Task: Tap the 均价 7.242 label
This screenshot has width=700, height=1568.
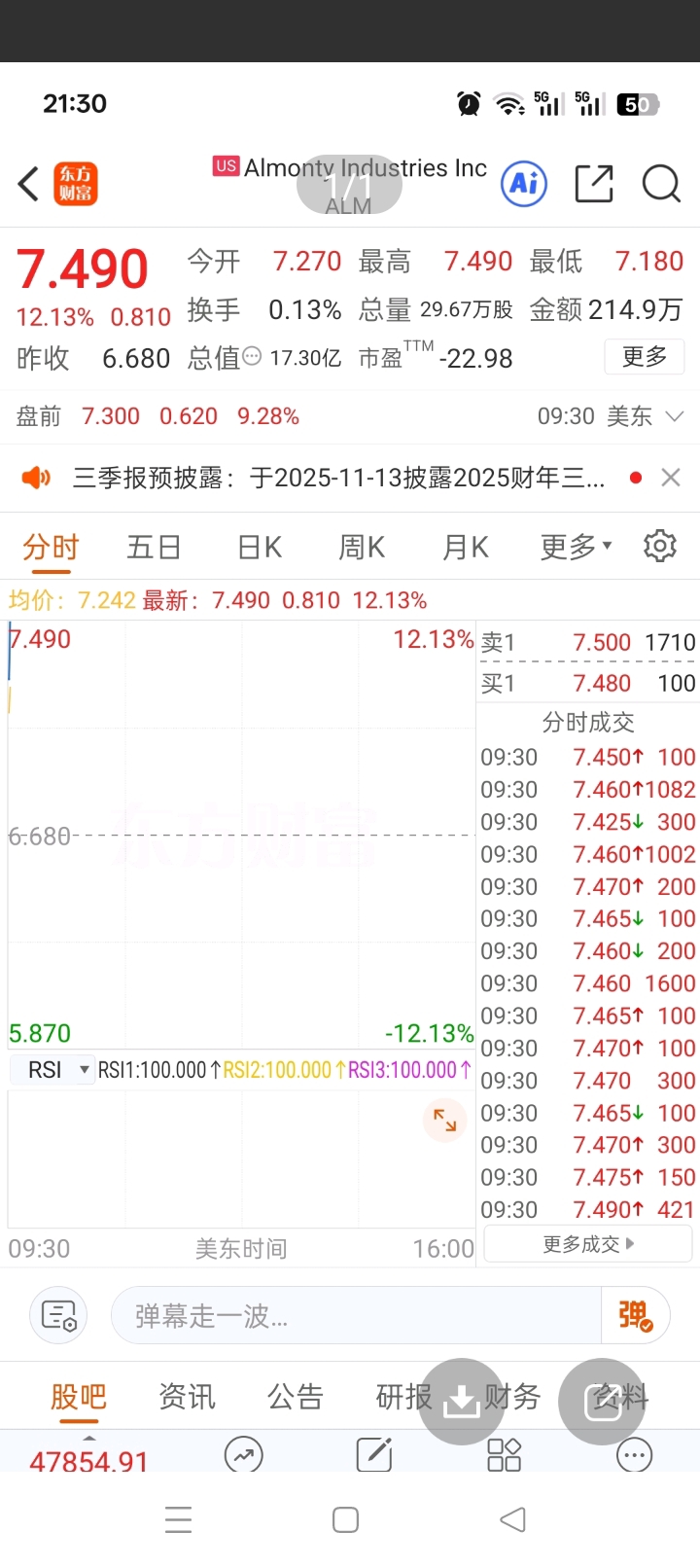Action: tap(72, 600)
